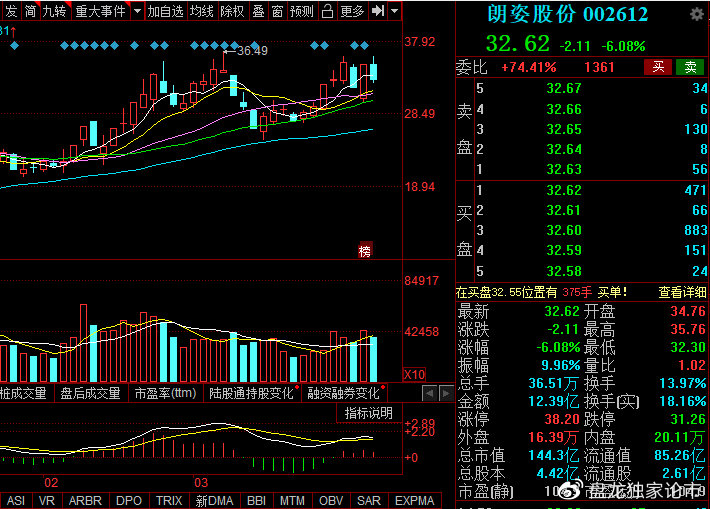710x509 pixels.
Task: Click the red 榜 ranking badge
Action: [365, 251]
